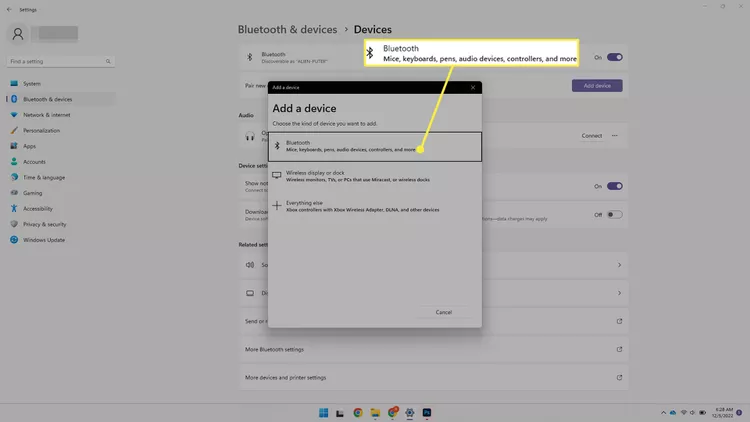The image size is (750, 422).
Task: Open Network & internet settings
Action: point(60,115)
